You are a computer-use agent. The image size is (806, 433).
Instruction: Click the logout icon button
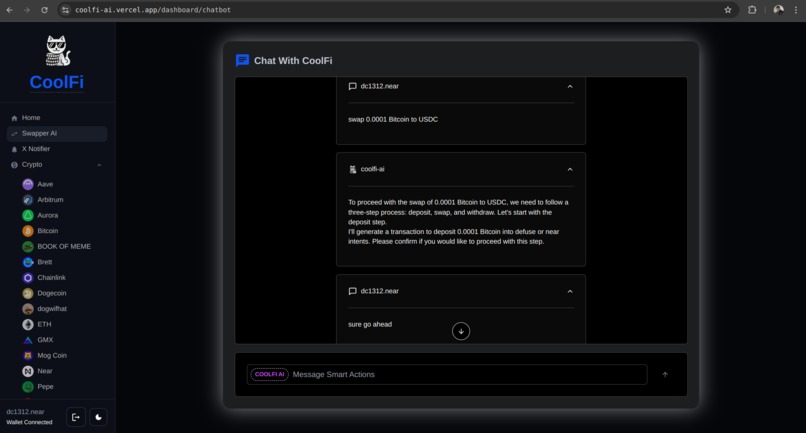coord(76,417)
